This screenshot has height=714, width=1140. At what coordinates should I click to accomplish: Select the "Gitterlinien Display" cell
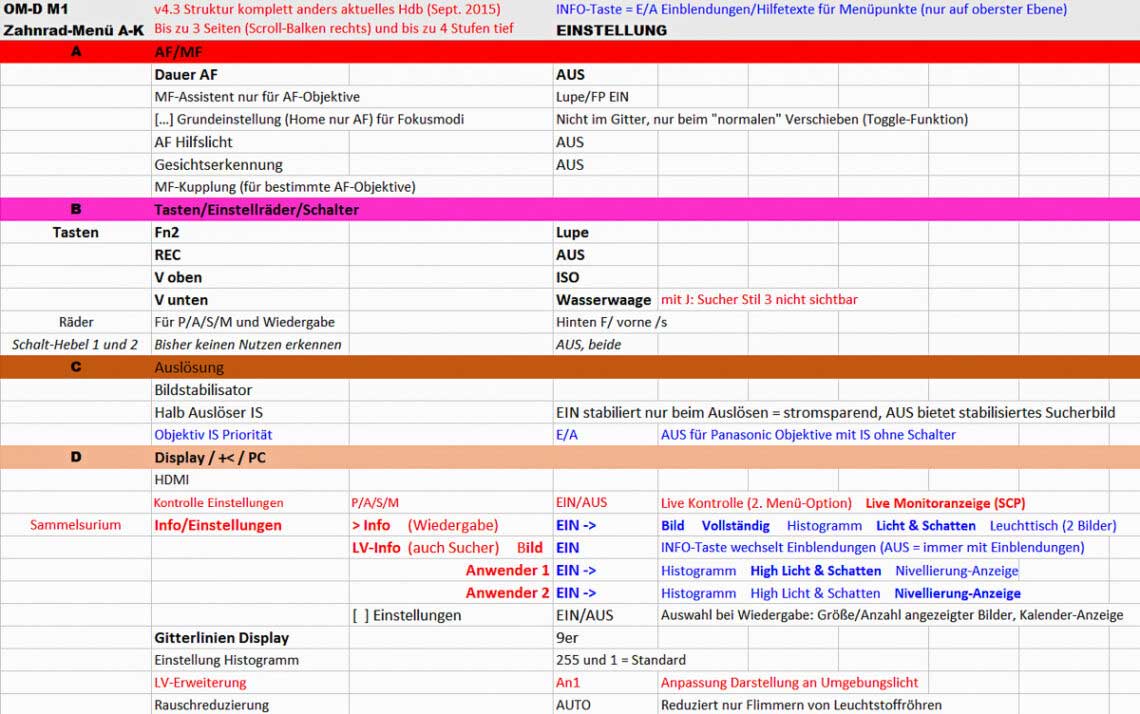(x=221, y=638)
